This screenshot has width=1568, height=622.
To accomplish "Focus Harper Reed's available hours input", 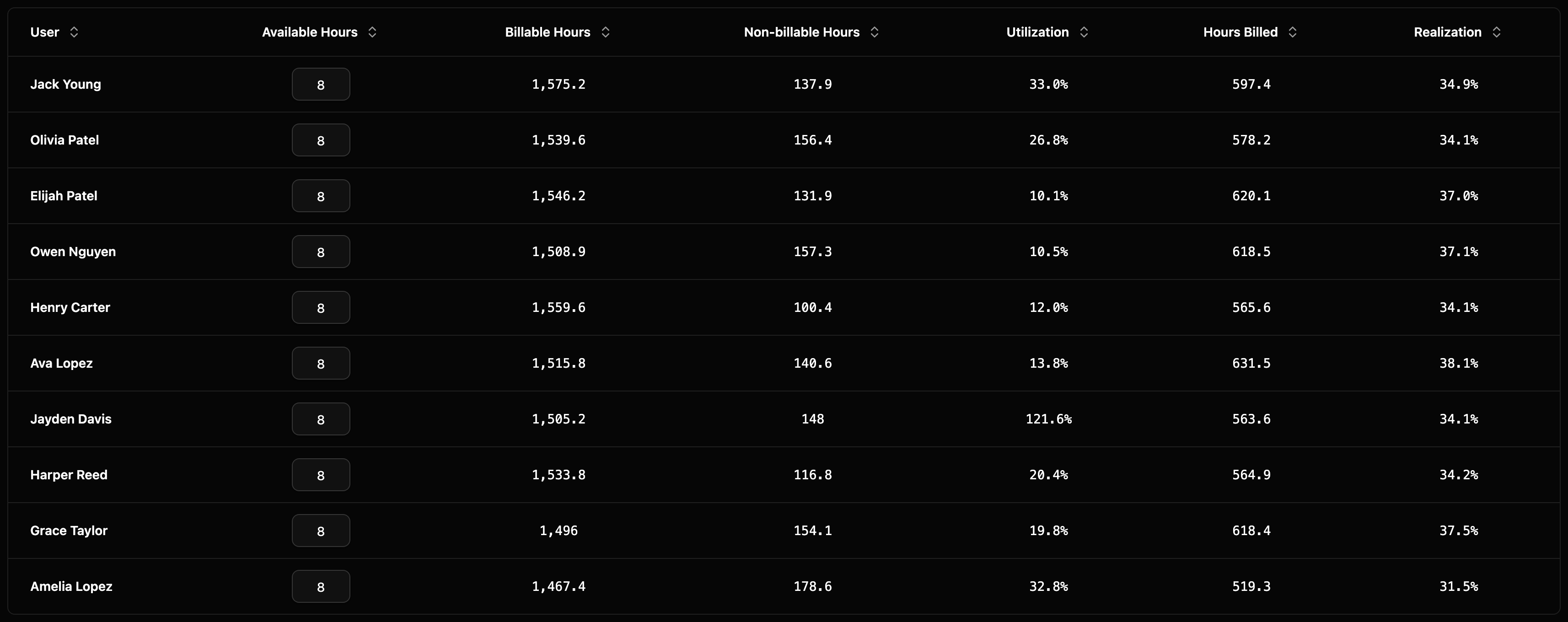I will (x=321, y=475).
